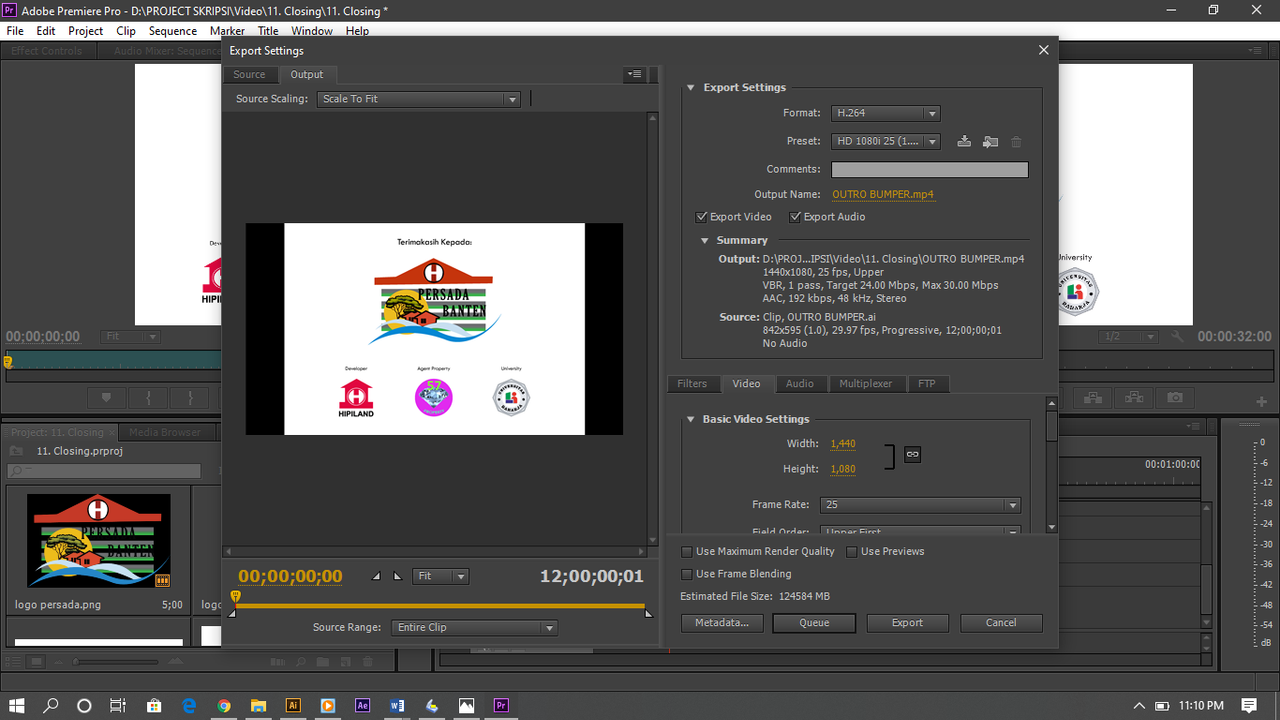The width and height of the screenshot is (1280, 720).
Task: Click the Cortana circle icon
Action: (x=84, y=705)
